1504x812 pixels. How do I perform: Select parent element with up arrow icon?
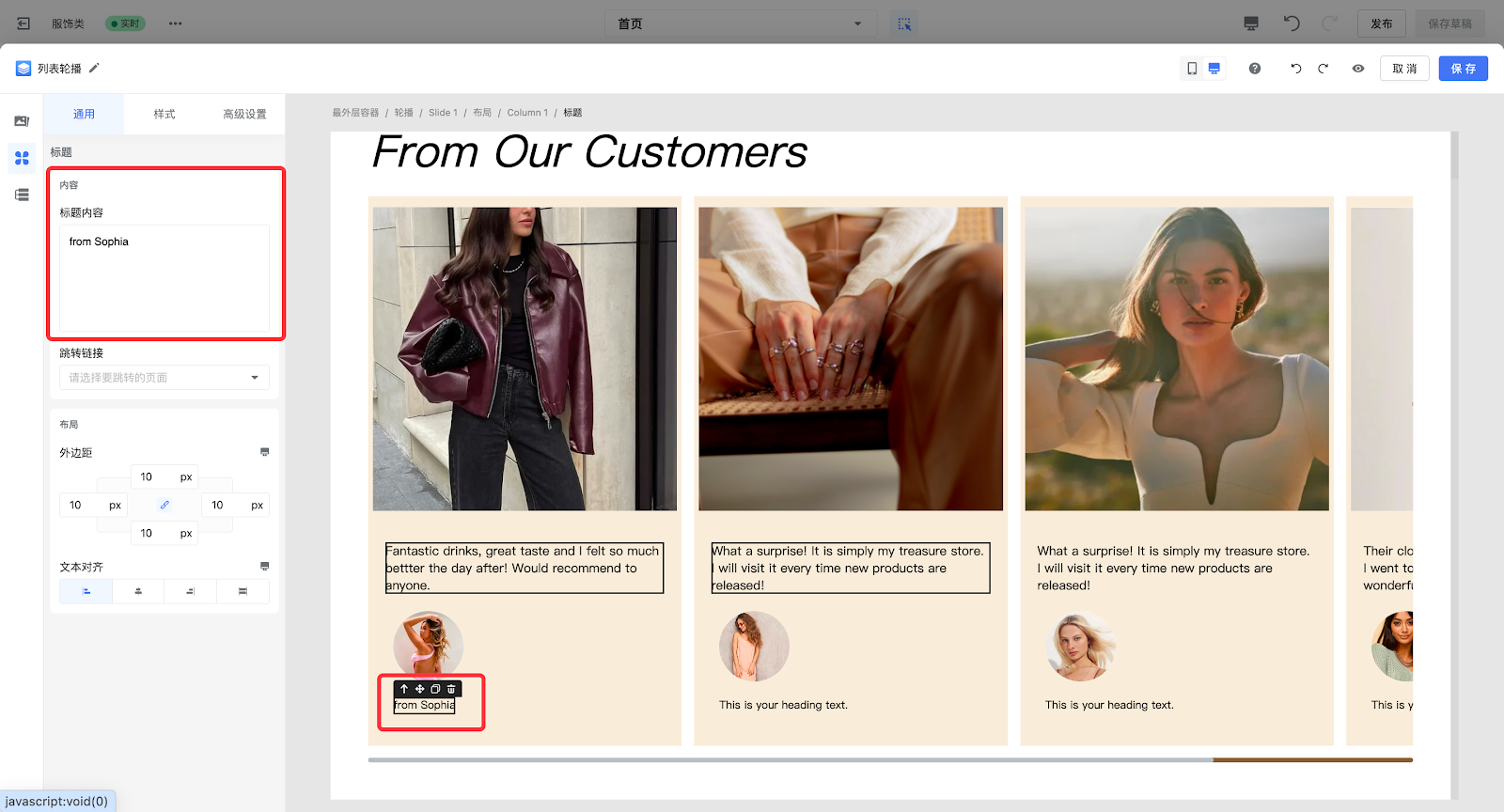404,689
